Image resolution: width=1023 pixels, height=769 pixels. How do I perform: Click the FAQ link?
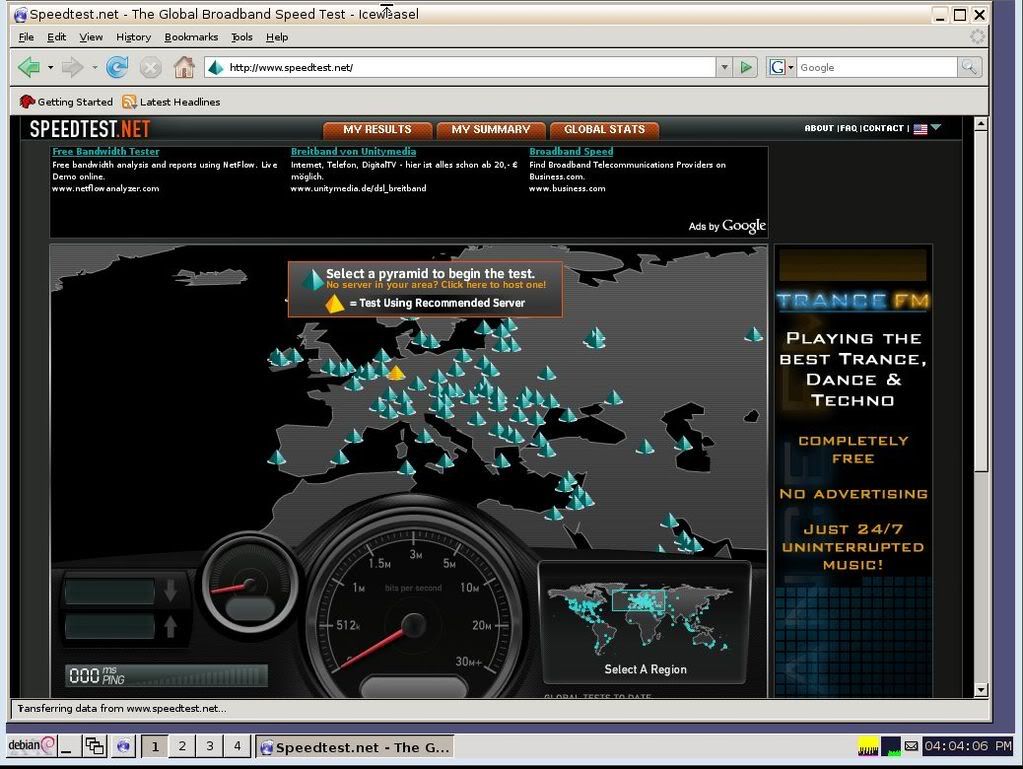848,128
